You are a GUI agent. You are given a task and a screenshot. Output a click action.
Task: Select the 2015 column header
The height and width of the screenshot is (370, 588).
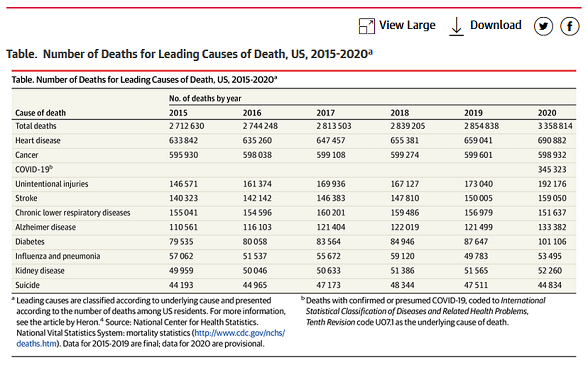pos(178,113)
